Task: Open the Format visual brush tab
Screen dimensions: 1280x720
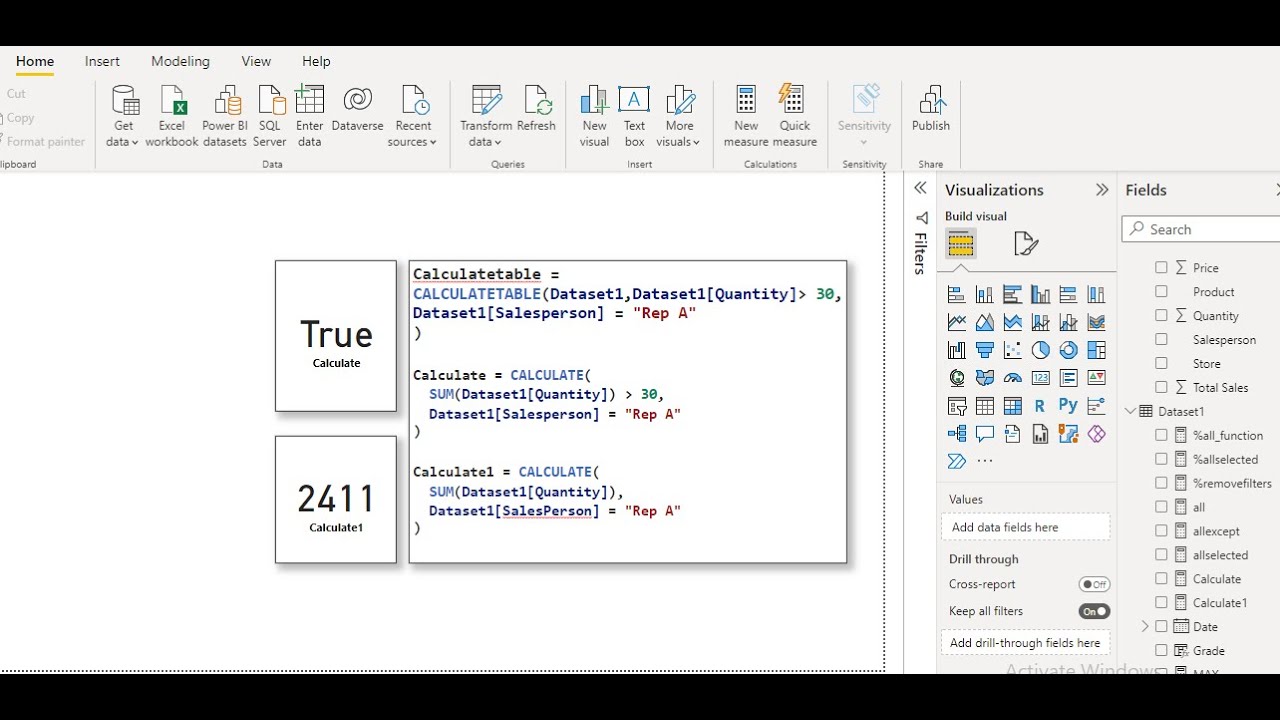Action: pyautogui.click(x=1026, y=244)
